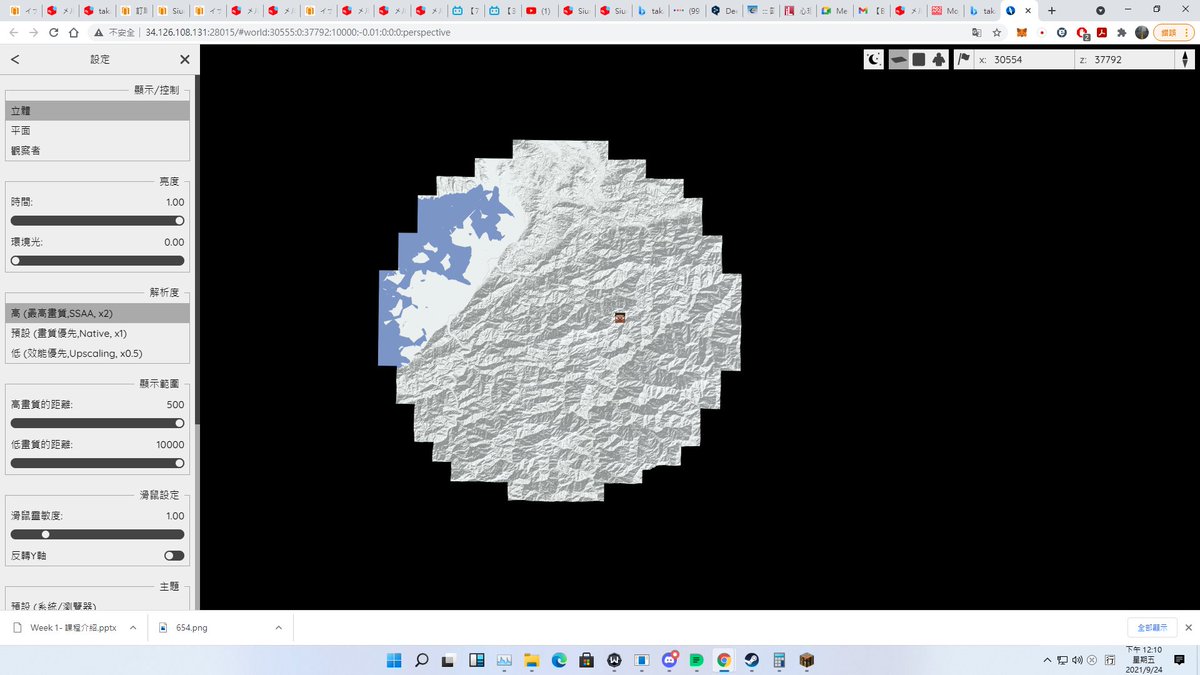Expand options for 654.png download

279,627
